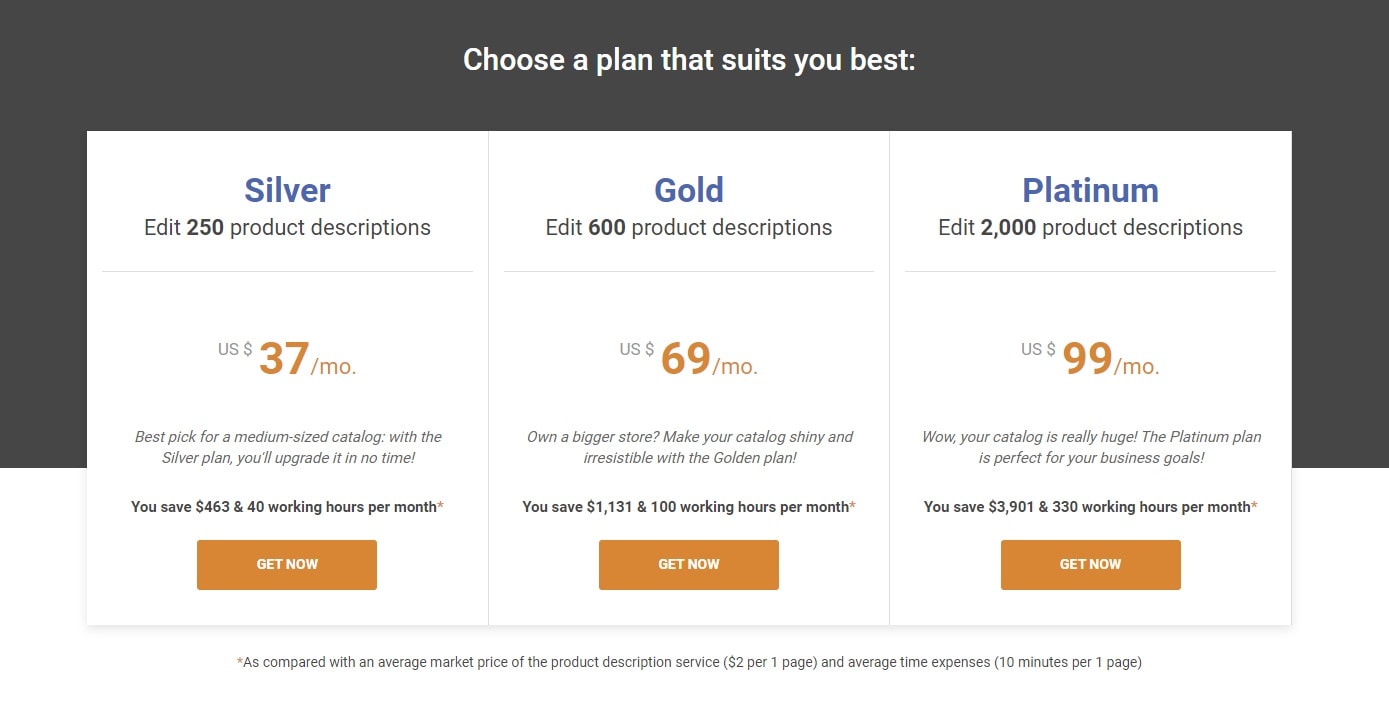Click the "Wow, your catalog is really huge" text
This screenshot has height=705, width=1389.
pyautogui.click(x=1090, y=447)
